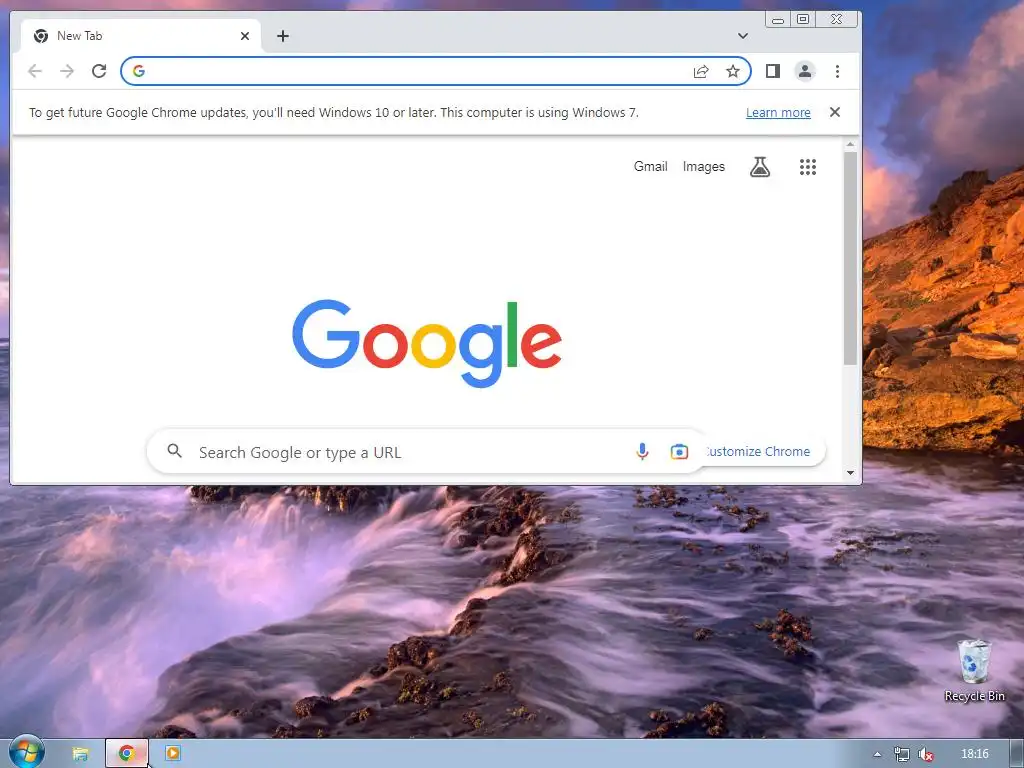
Task: Click the Google G icon in address bar
Action: (x=138, y=71)
